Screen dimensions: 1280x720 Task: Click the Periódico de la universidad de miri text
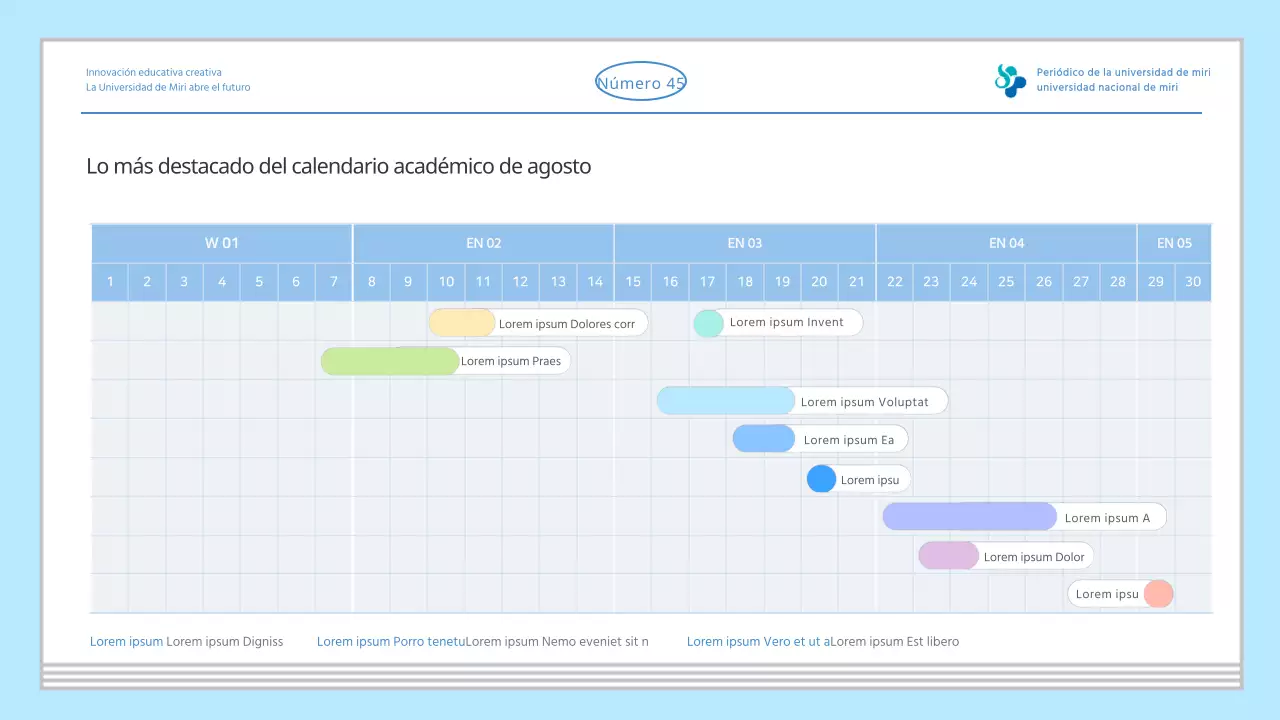tap(1123, 73)
